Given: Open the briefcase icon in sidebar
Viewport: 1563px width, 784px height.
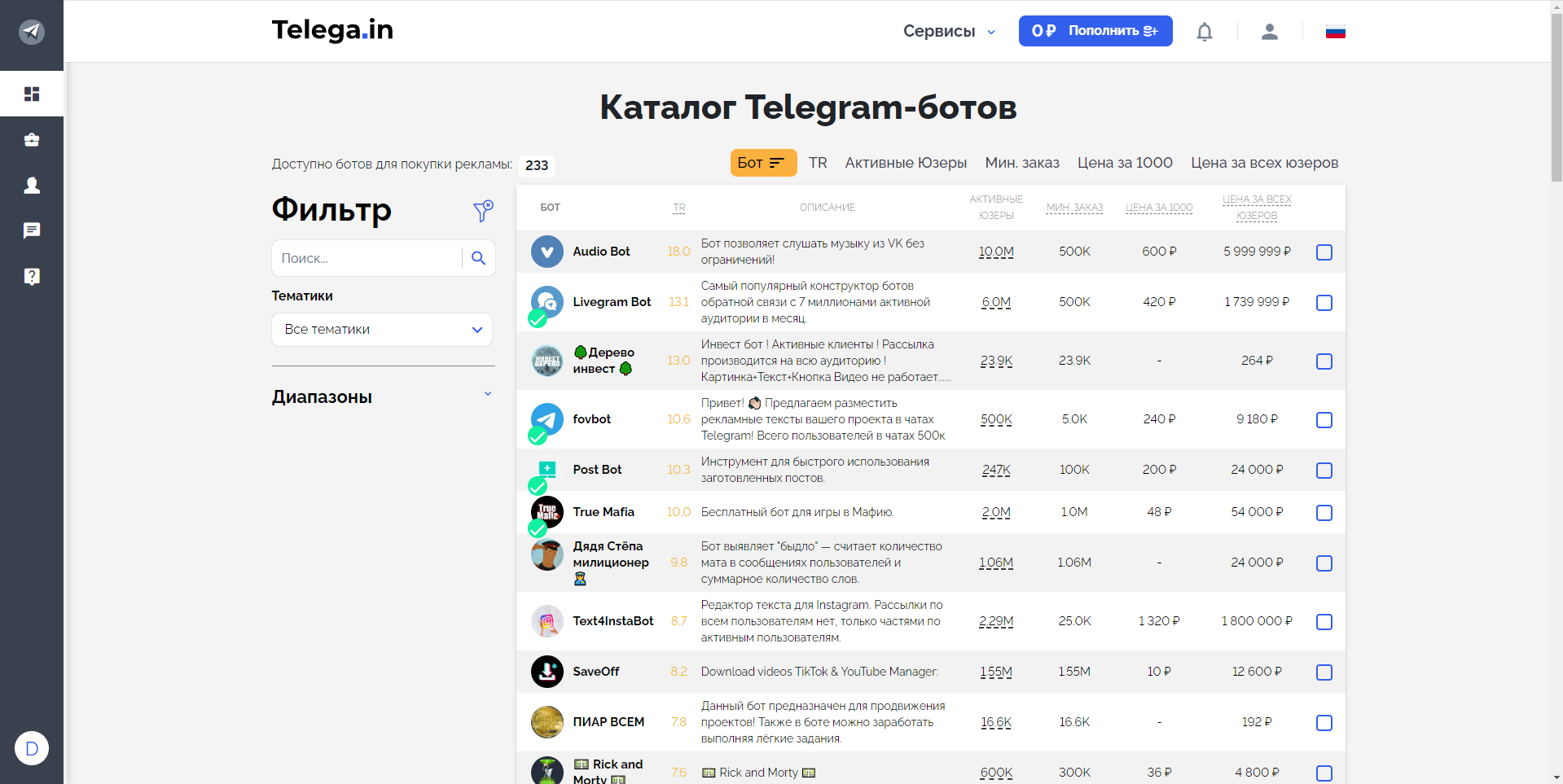Looking at the screenshot, I should pyautogui.click(x=32, y=140).
